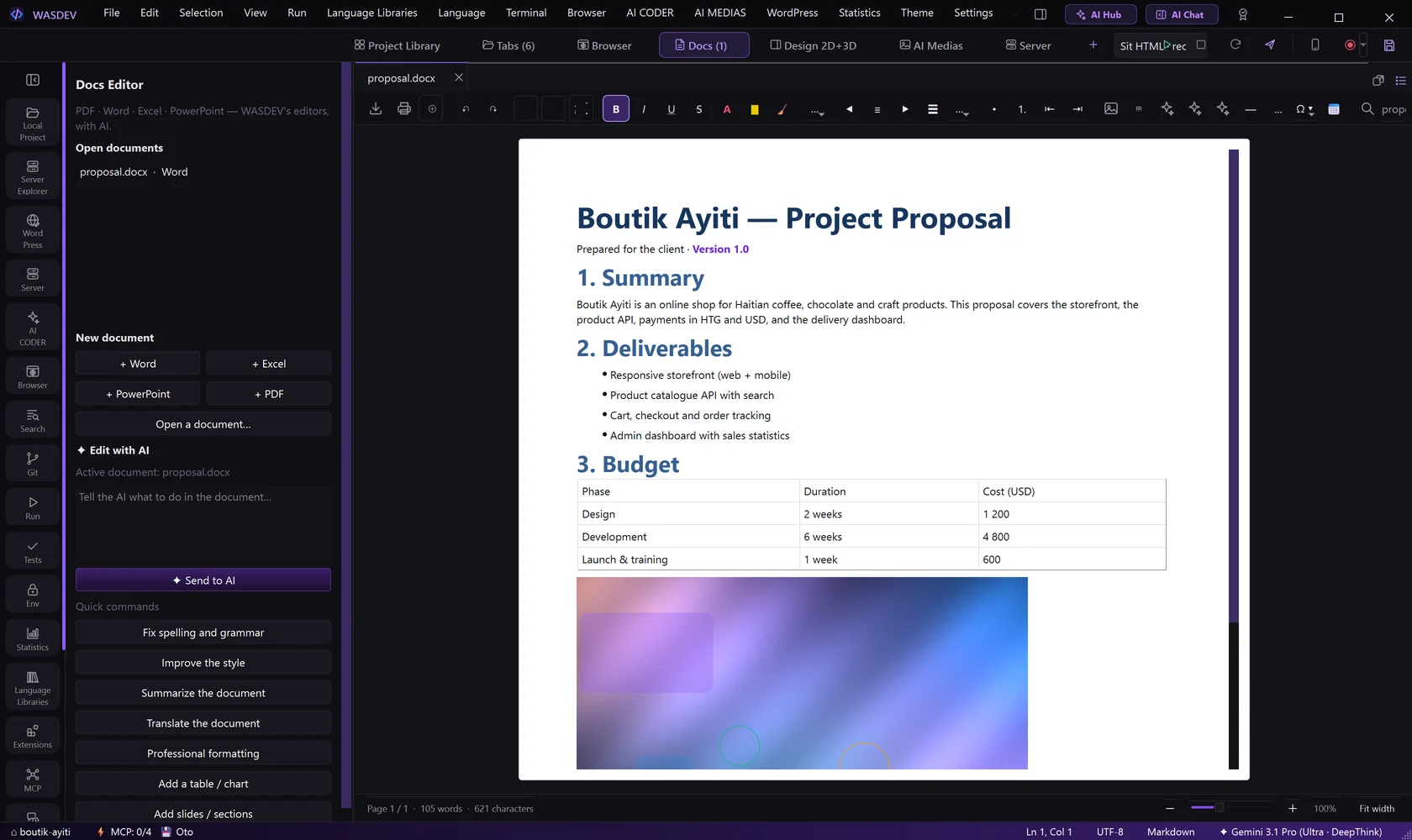Create a new PowerPoint document

click(138, 394)
